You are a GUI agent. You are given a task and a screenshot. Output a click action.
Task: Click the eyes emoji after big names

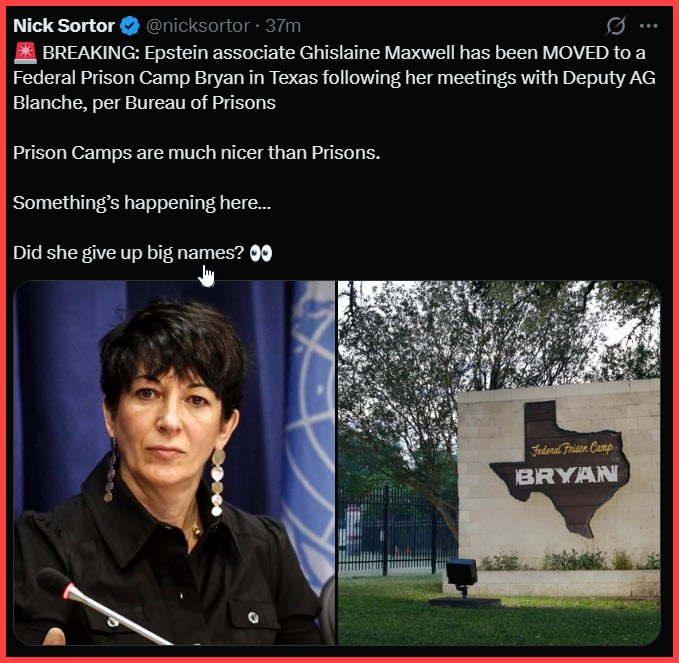point(261,253)
